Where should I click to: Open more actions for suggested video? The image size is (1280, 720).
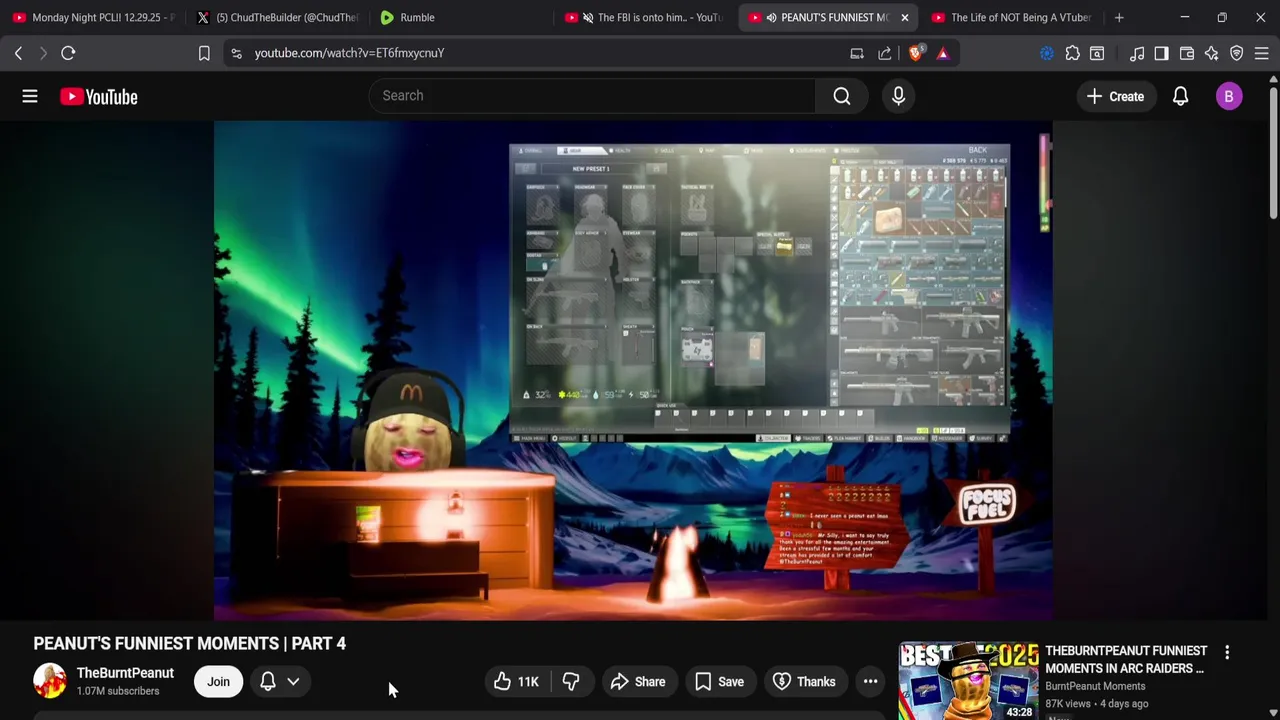point(1227,653)
